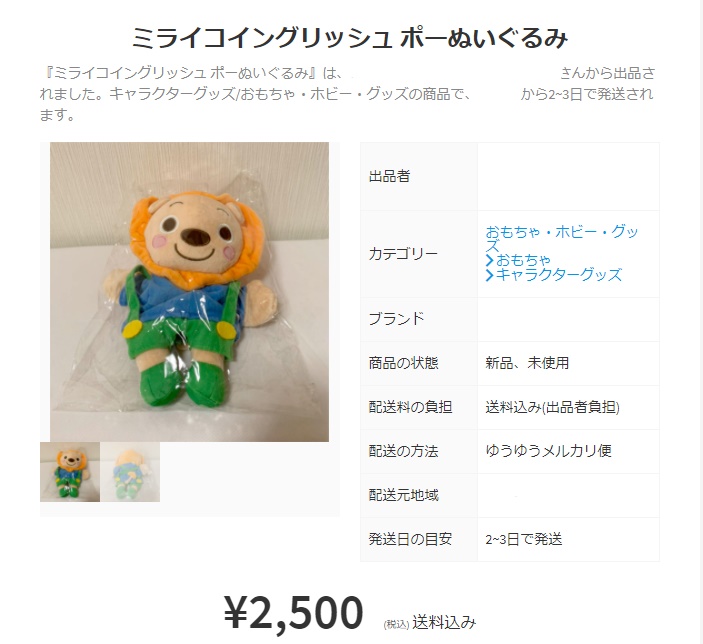Click the ゆうゆうメルカリ便 shipping method value

(548, 451)
